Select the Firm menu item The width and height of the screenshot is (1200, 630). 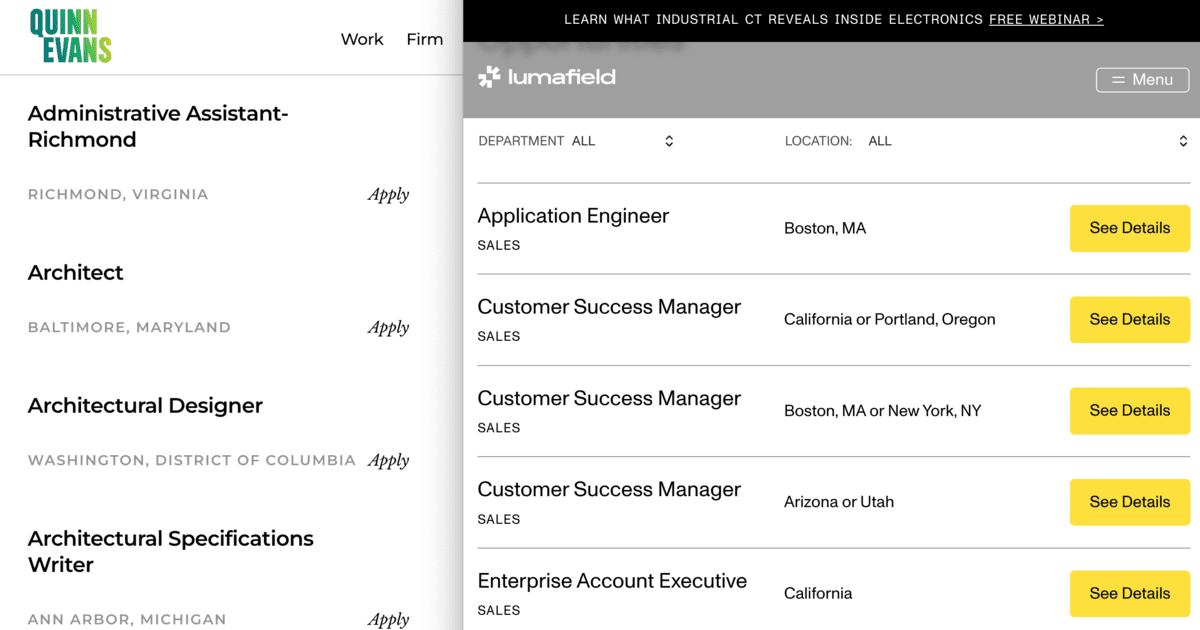(x=424, y=39)
